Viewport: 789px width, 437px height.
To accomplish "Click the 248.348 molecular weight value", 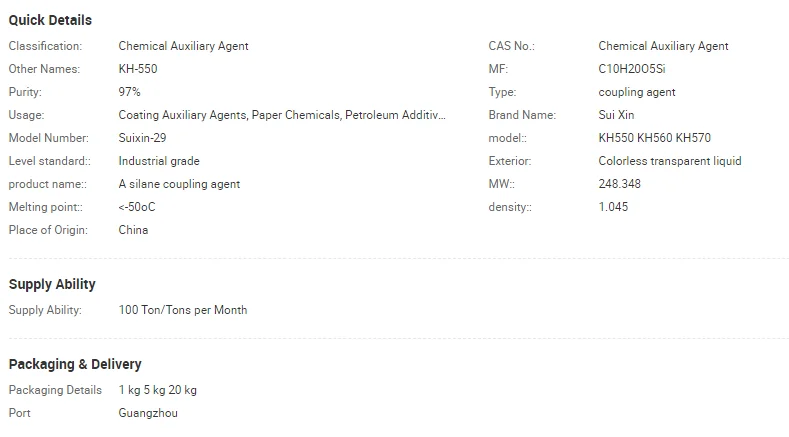I will [620, 184].
